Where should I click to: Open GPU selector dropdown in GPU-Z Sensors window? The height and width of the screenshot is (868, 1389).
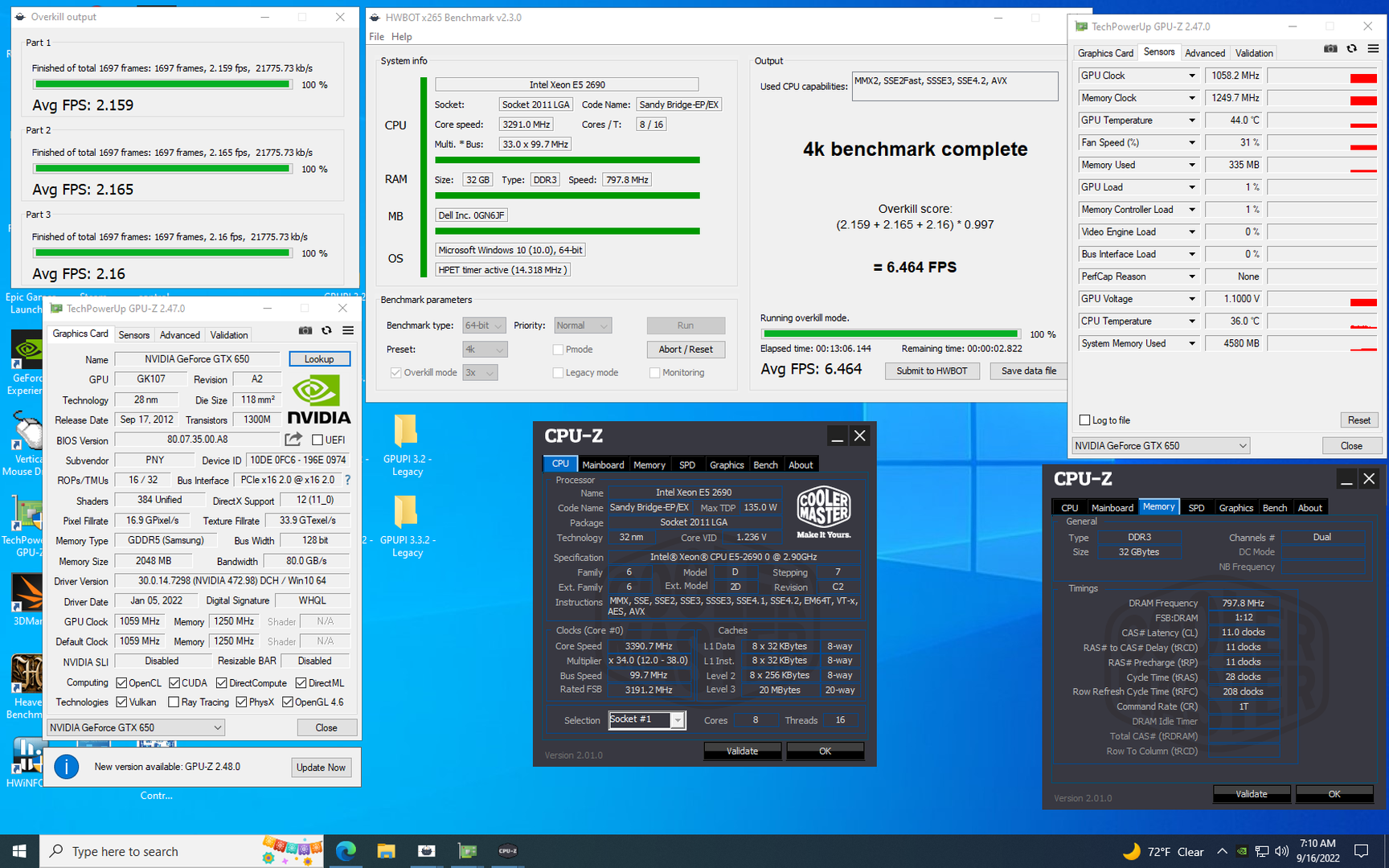[1161, 445]
